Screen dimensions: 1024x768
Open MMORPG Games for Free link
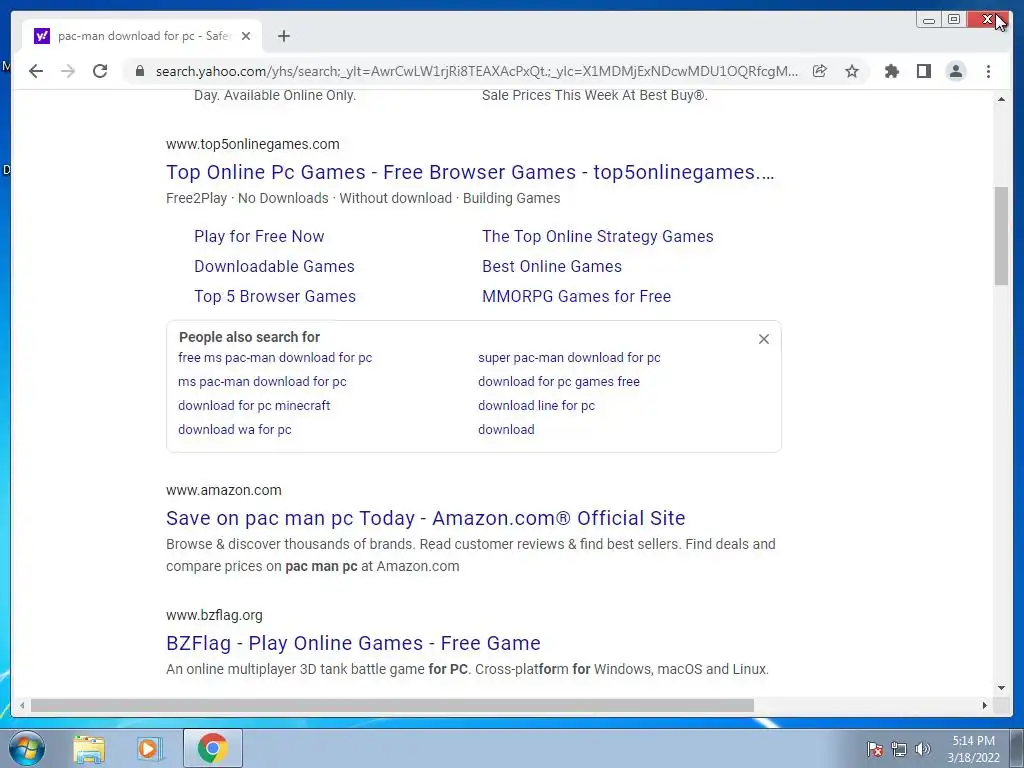pos(577,296)
